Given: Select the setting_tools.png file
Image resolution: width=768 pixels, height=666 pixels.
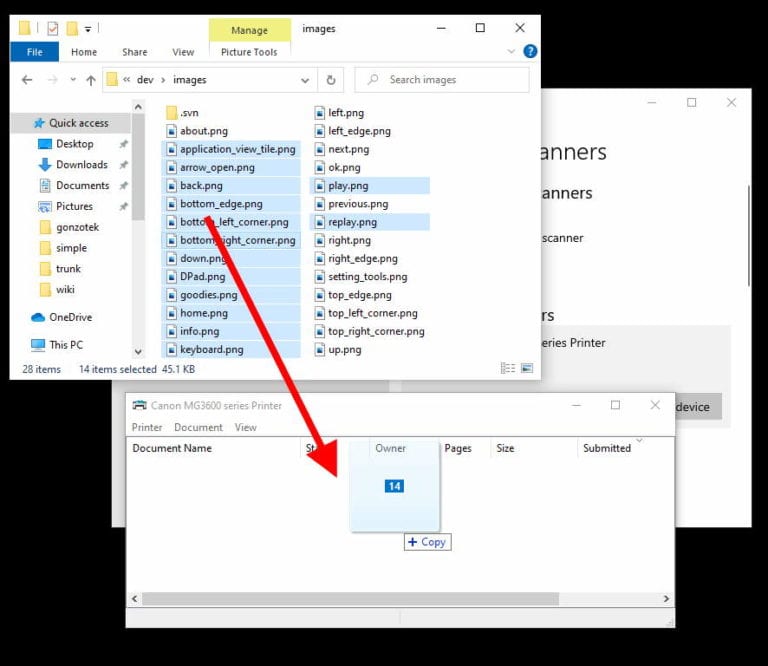Looking at the screenshot, I should pyautogui.click(x=367, y=277).
